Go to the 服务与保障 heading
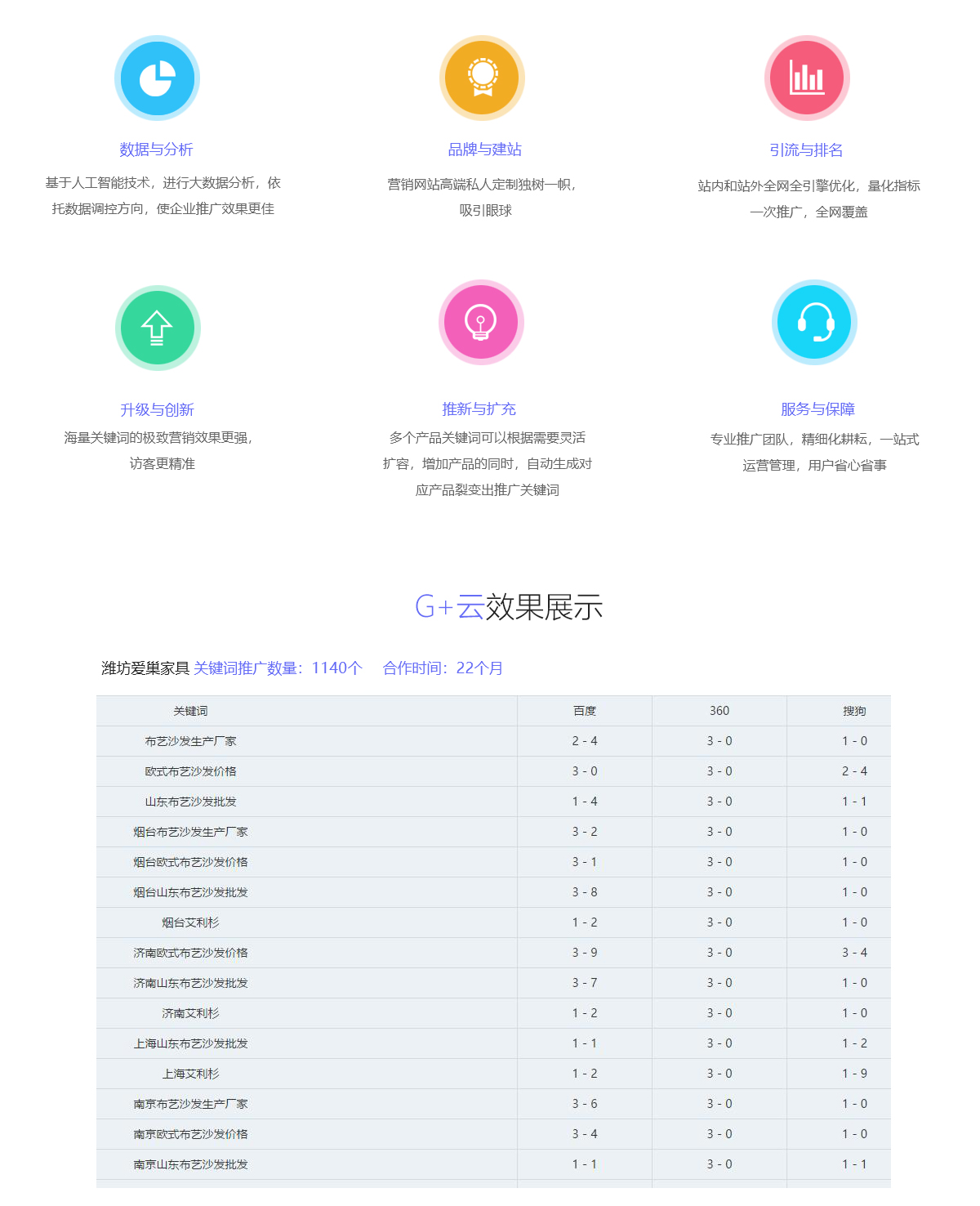 [x=817, y=409]
